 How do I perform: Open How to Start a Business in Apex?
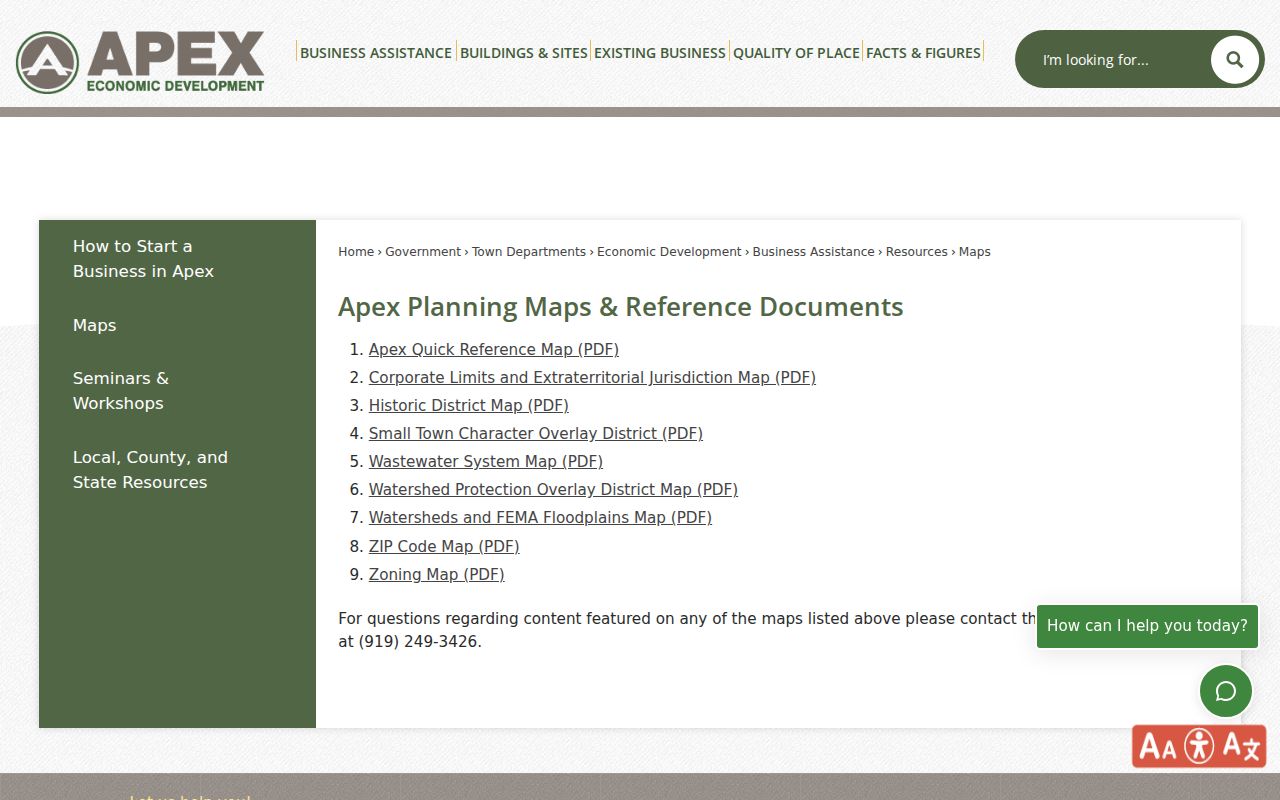143,259
